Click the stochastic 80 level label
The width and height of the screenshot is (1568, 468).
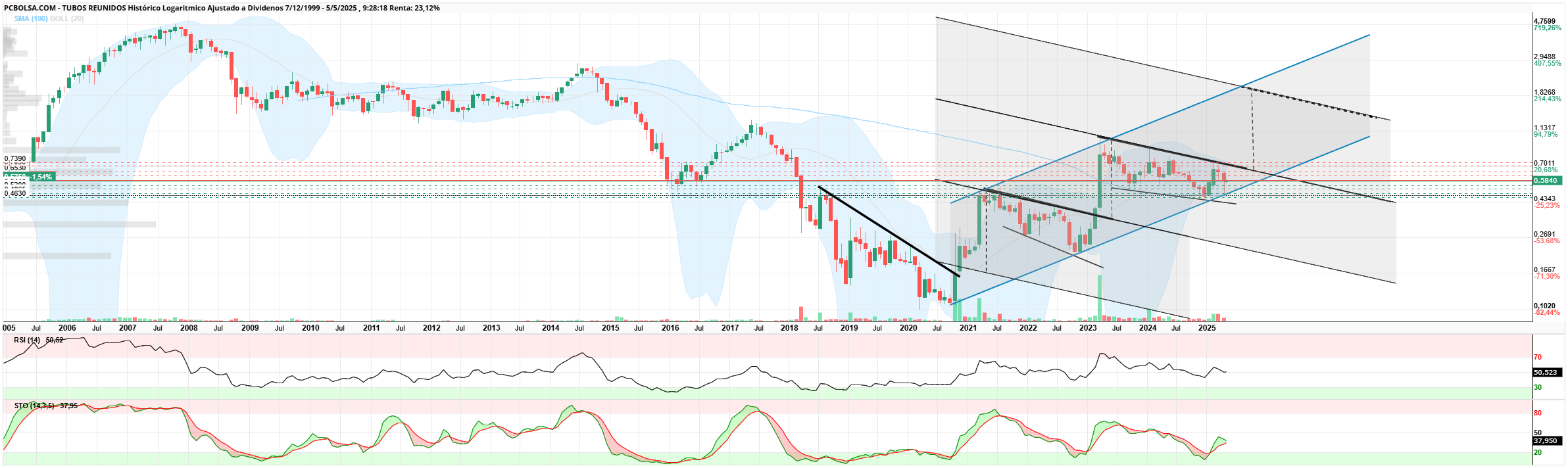[x=1538, y=413]
